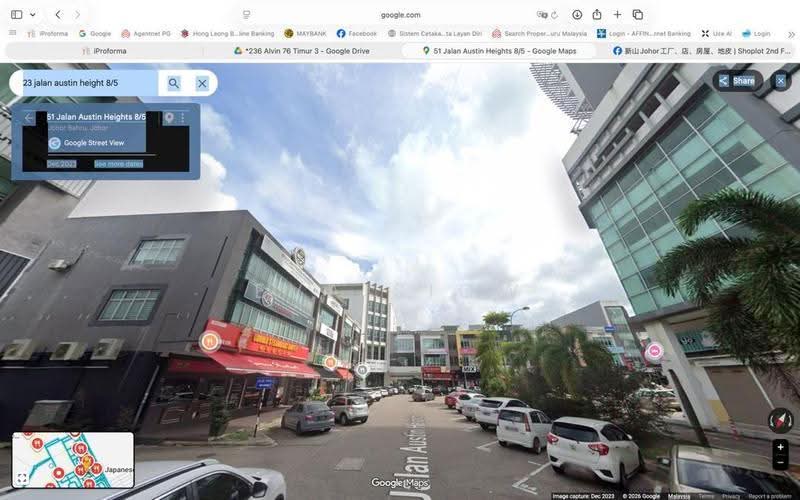Click the Malaysia footer link
The width and height of the screenshot is (800, 500).
pos(679,496)
